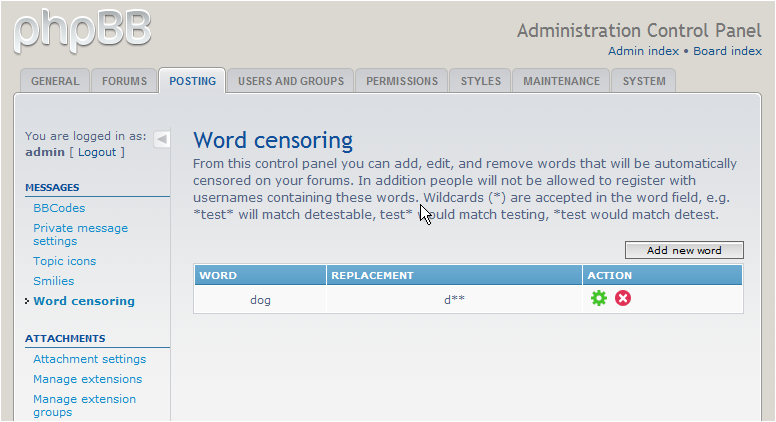Click the phpBB logo
Image resolution: width=776 pixels, height=422 pixels.
pos(83,31)
